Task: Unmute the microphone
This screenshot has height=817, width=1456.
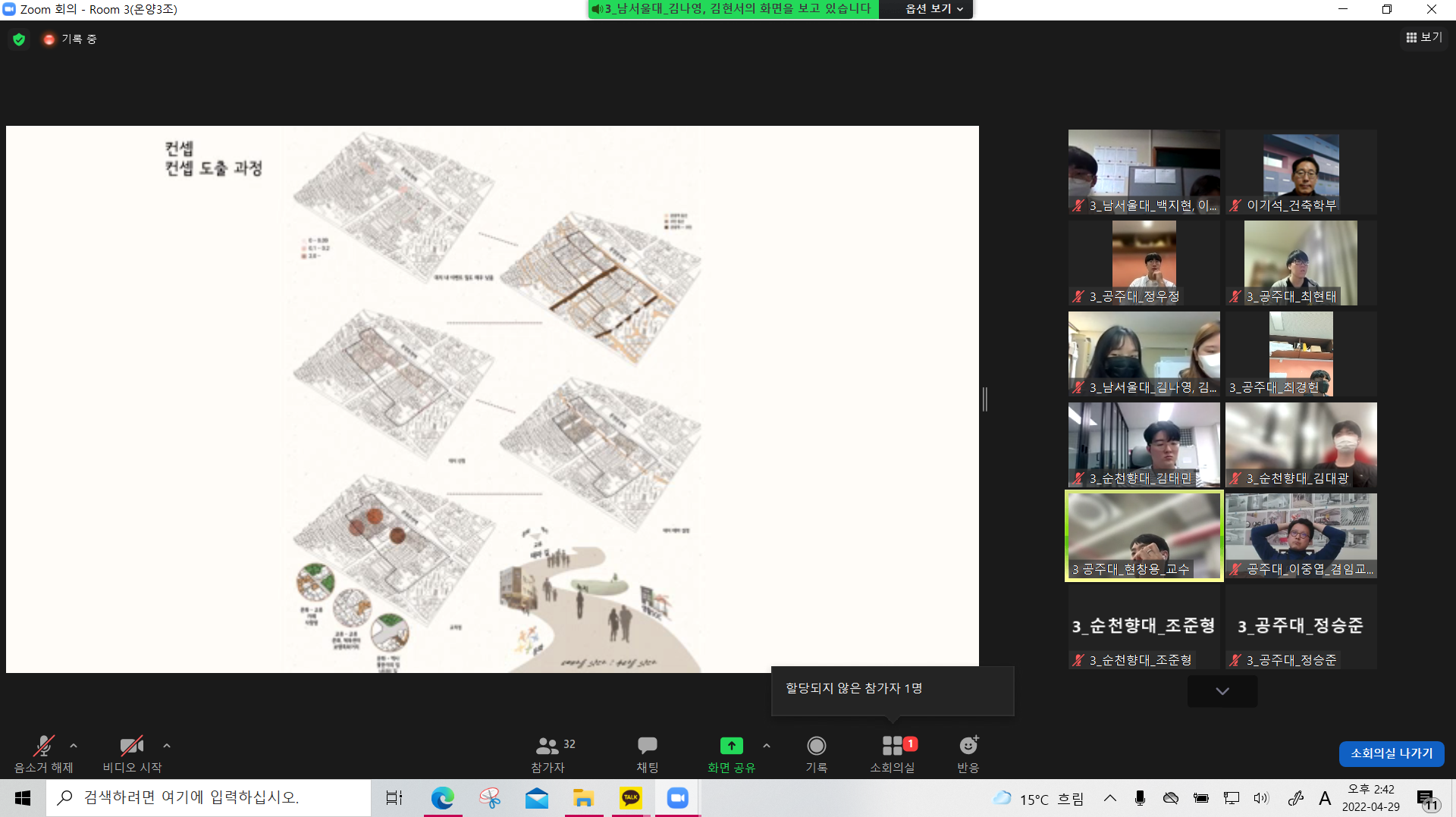Action: 44,746
